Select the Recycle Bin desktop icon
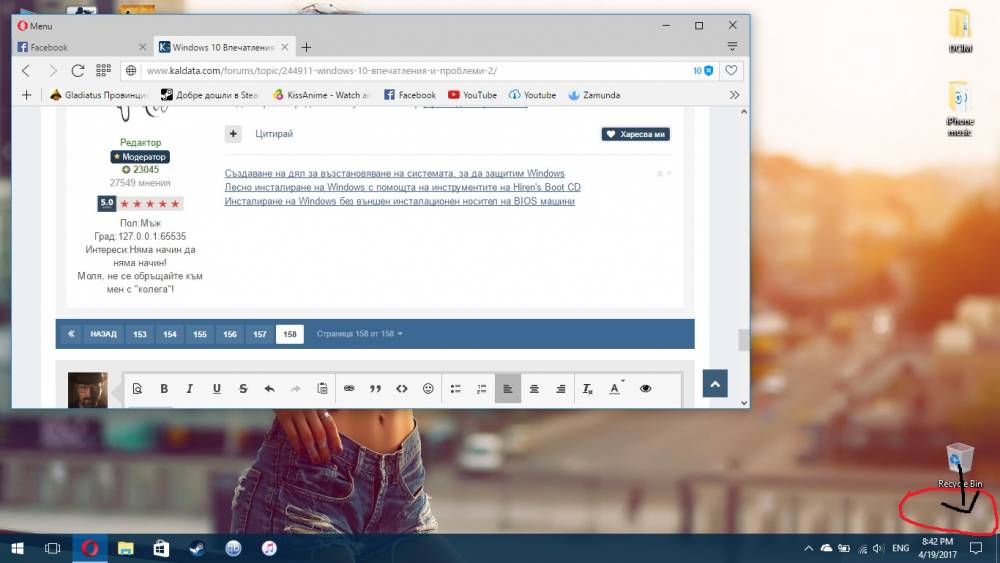1000x563 pixels. click(960, 466)
